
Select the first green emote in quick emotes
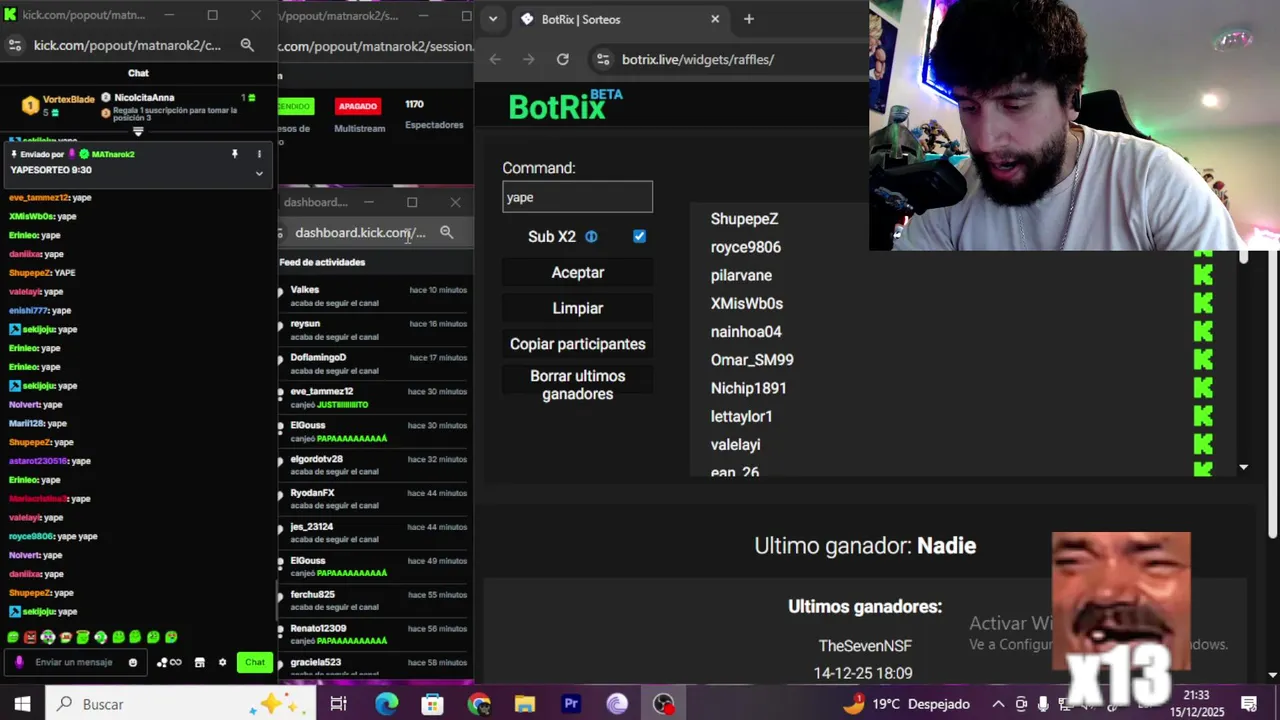tap(13, 637)
